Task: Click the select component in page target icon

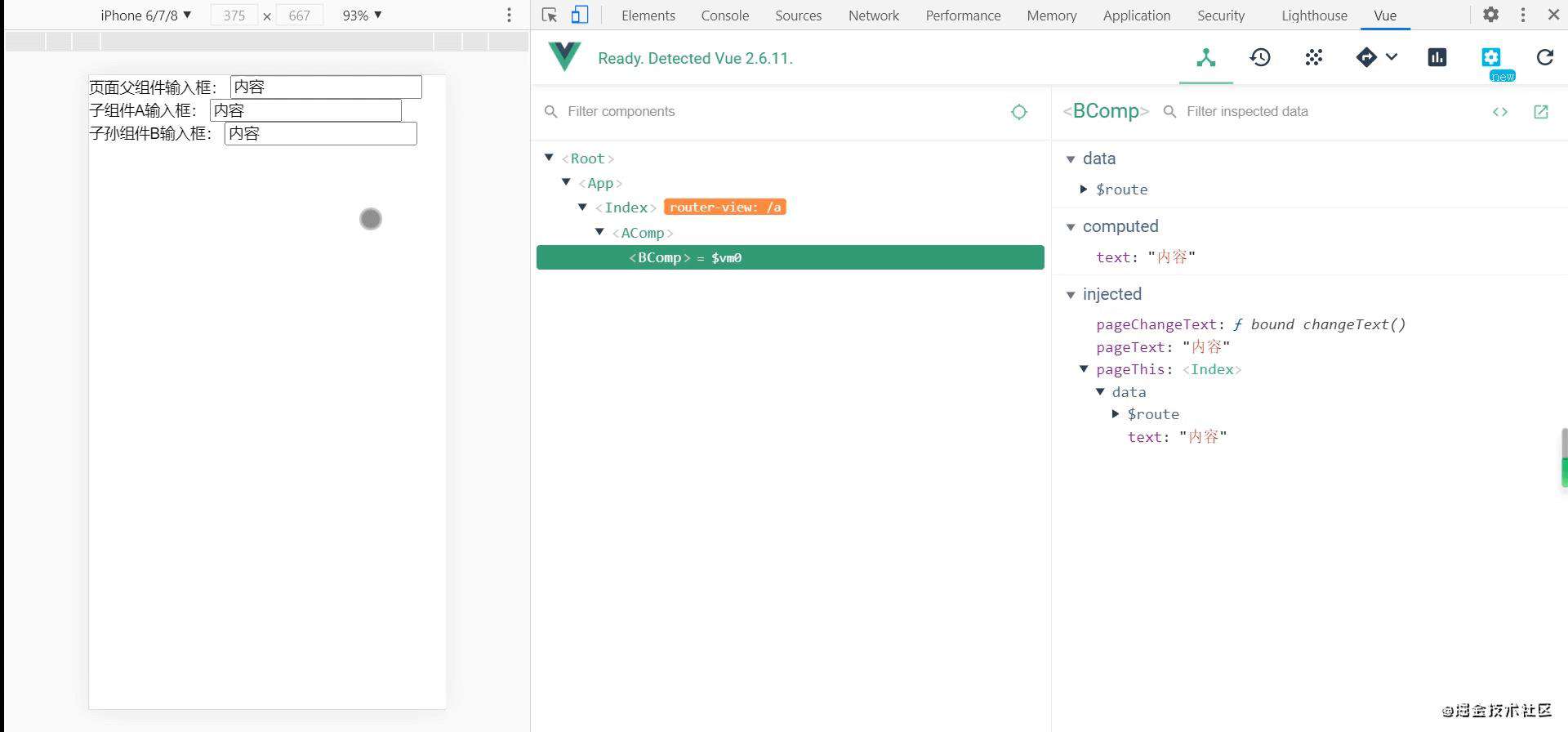Action: coord(1019,112)
